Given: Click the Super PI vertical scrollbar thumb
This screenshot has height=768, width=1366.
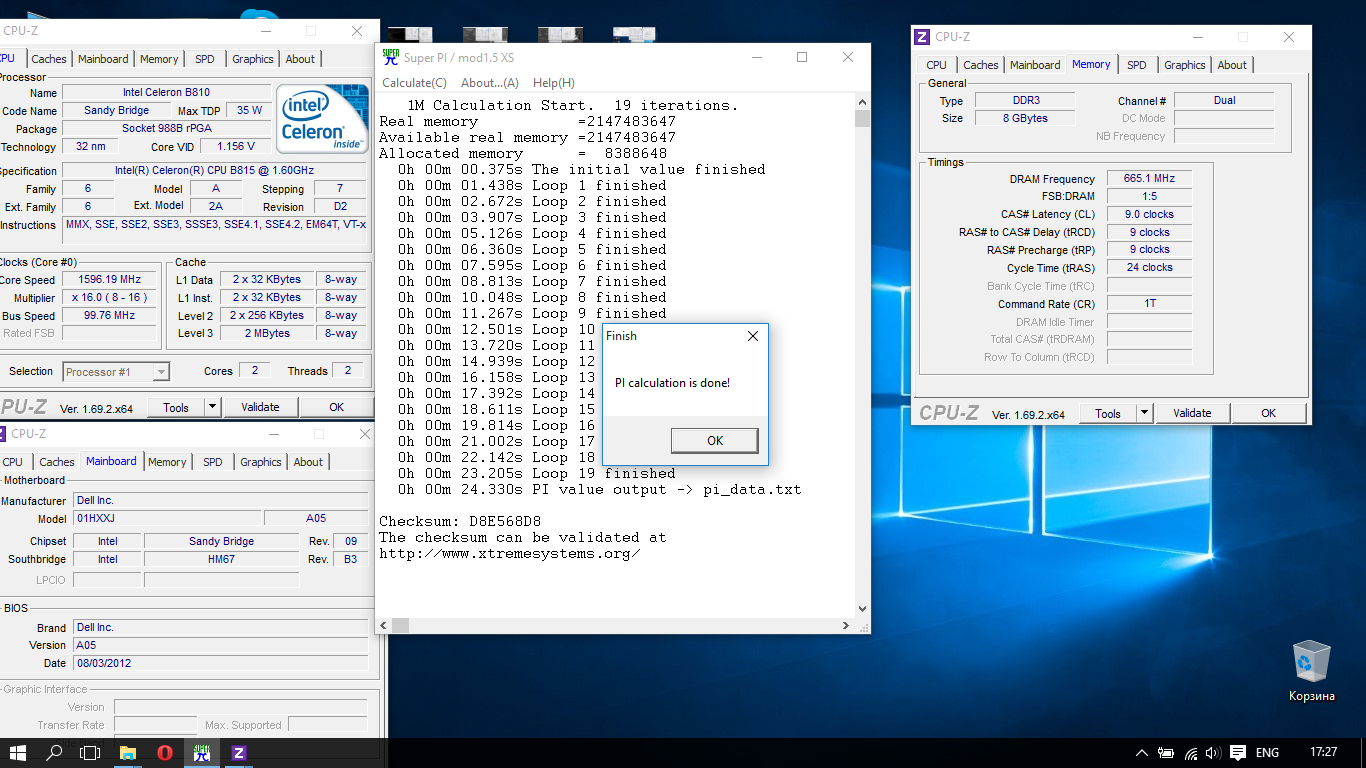Looking at the screenshot, I should pos(863,119).
